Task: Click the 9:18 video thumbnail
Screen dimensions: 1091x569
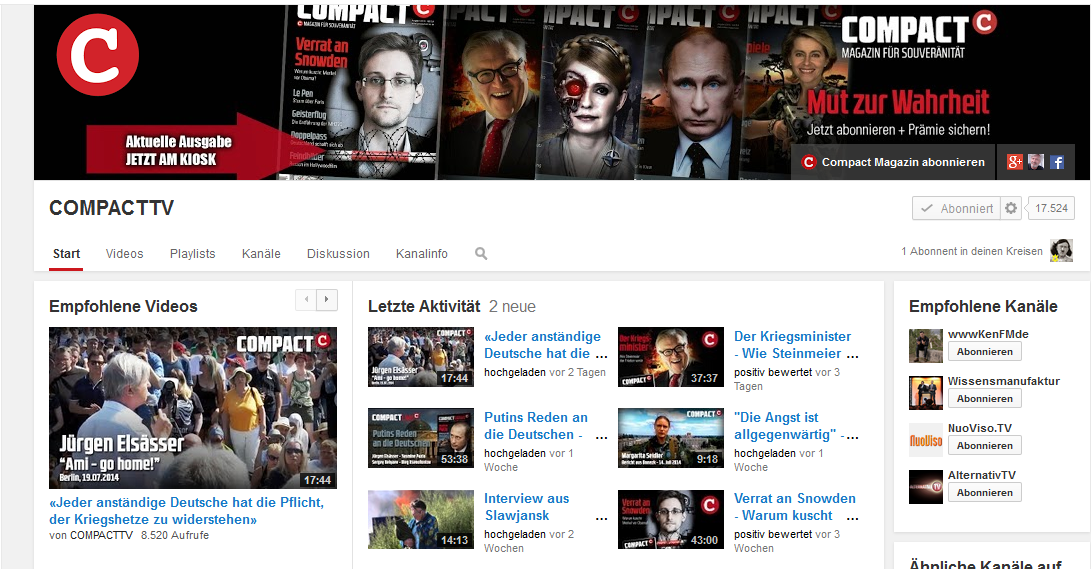Action: point(671,438)
